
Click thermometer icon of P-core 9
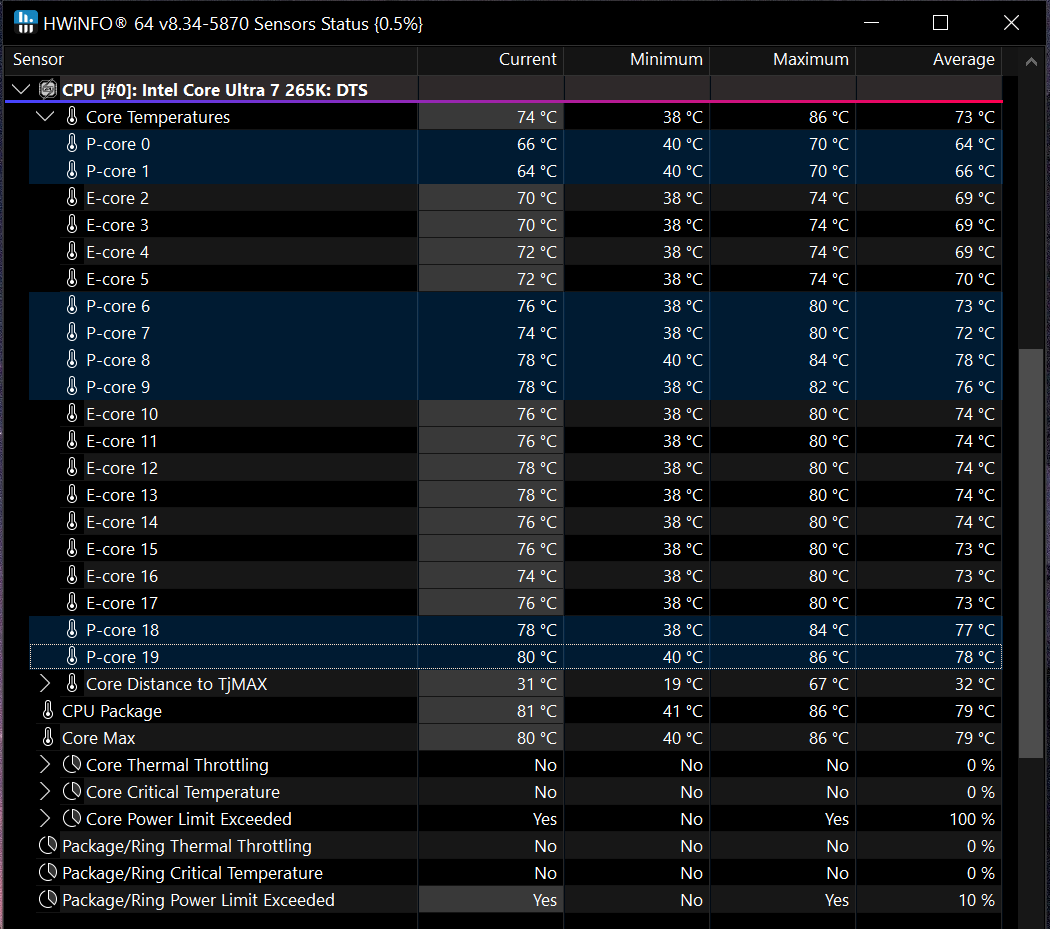point(72,386)
